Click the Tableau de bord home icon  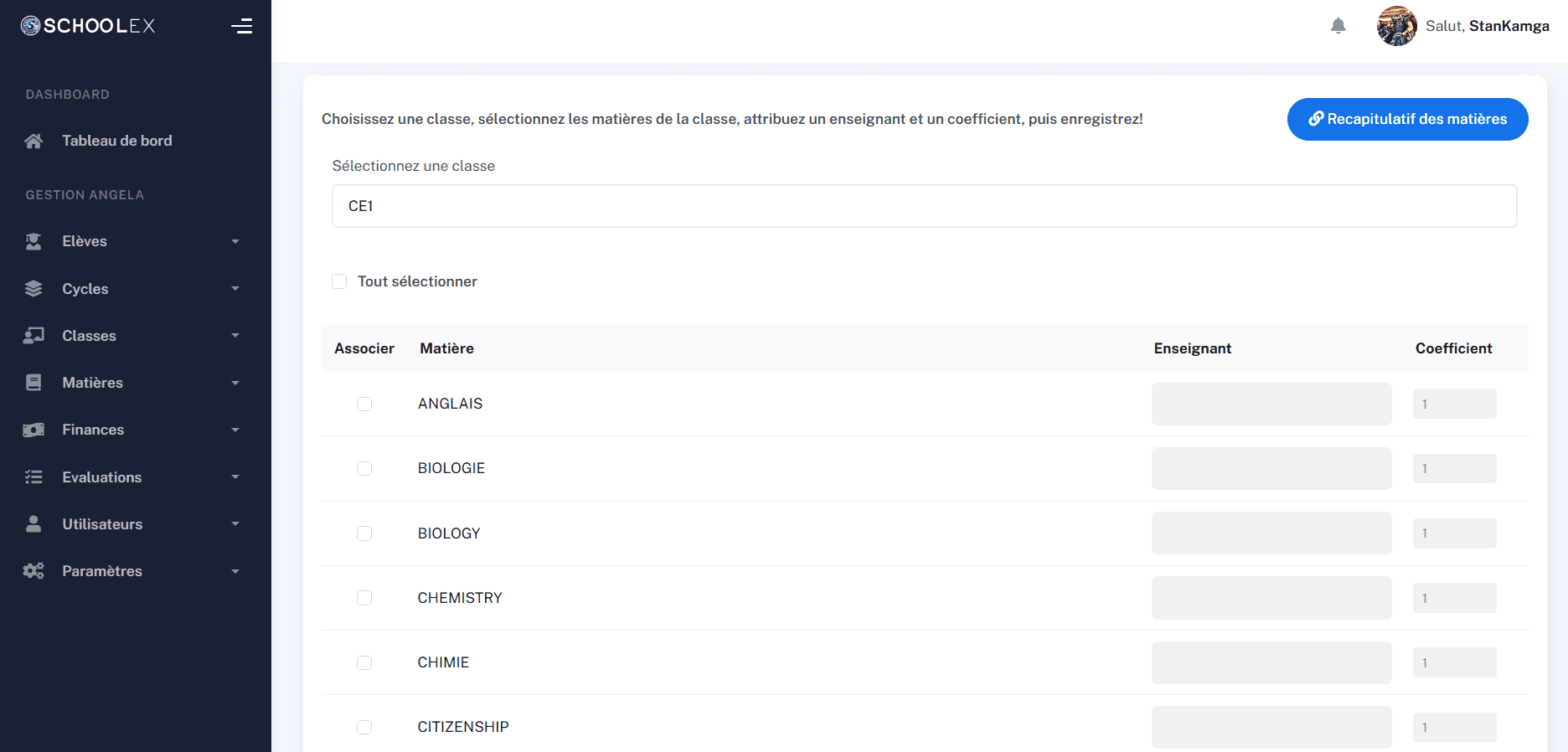tap(34, 141)
